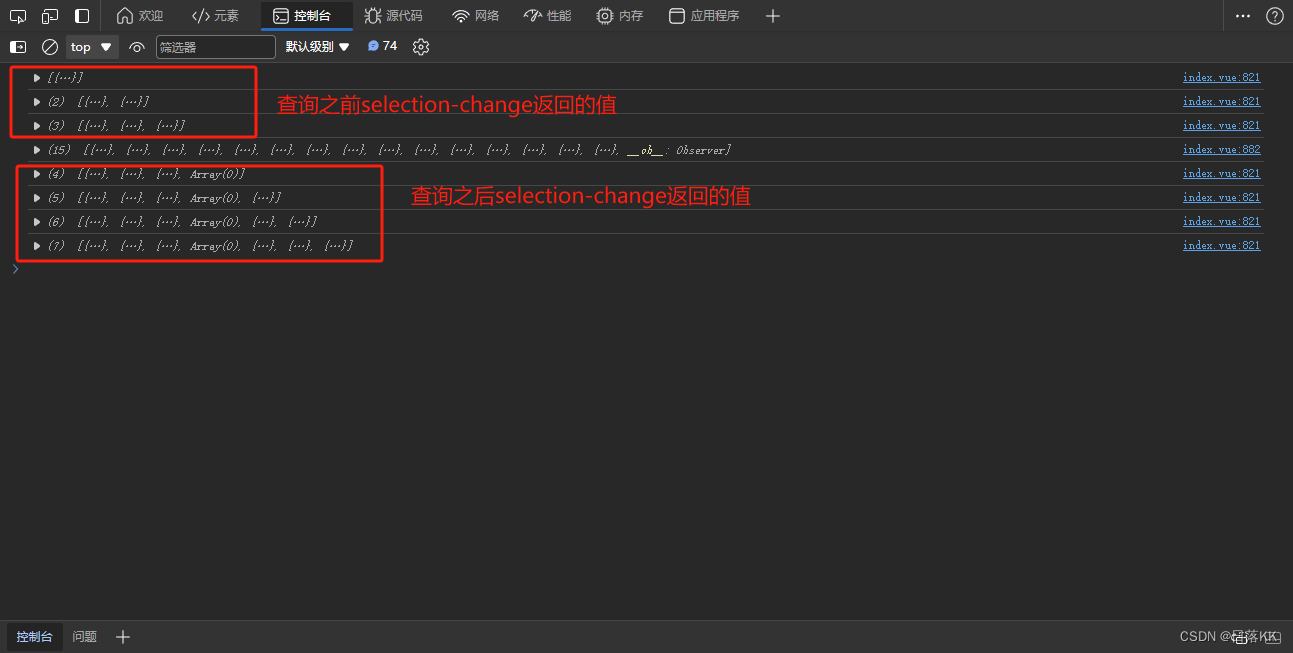Click Array(0) in the (4) entry
This screenshot has width=1293, height=653.
(x=215, y=173)
